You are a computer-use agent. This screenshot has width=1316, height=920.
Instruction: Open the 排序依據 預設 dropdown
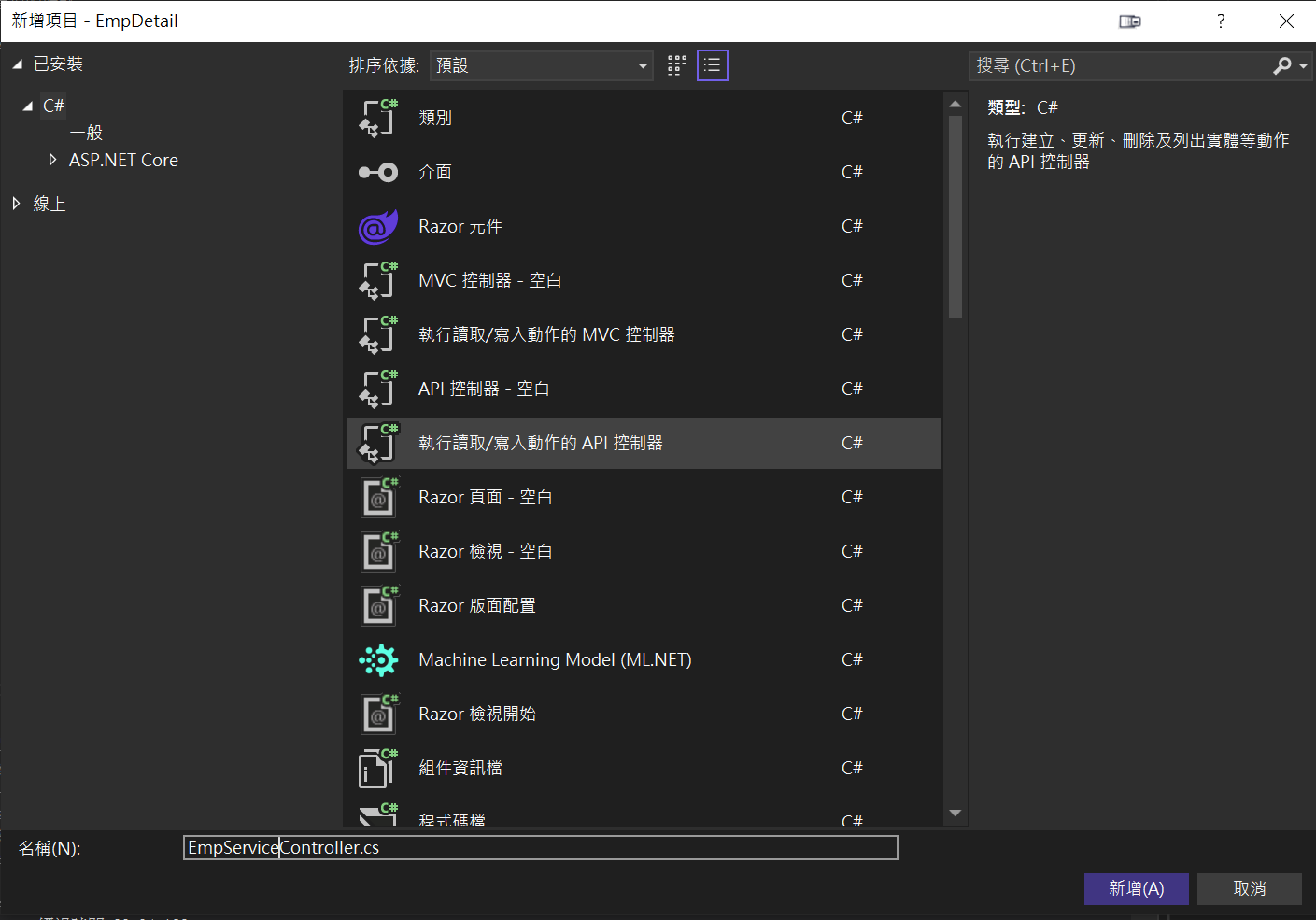[x=541, y=65]
